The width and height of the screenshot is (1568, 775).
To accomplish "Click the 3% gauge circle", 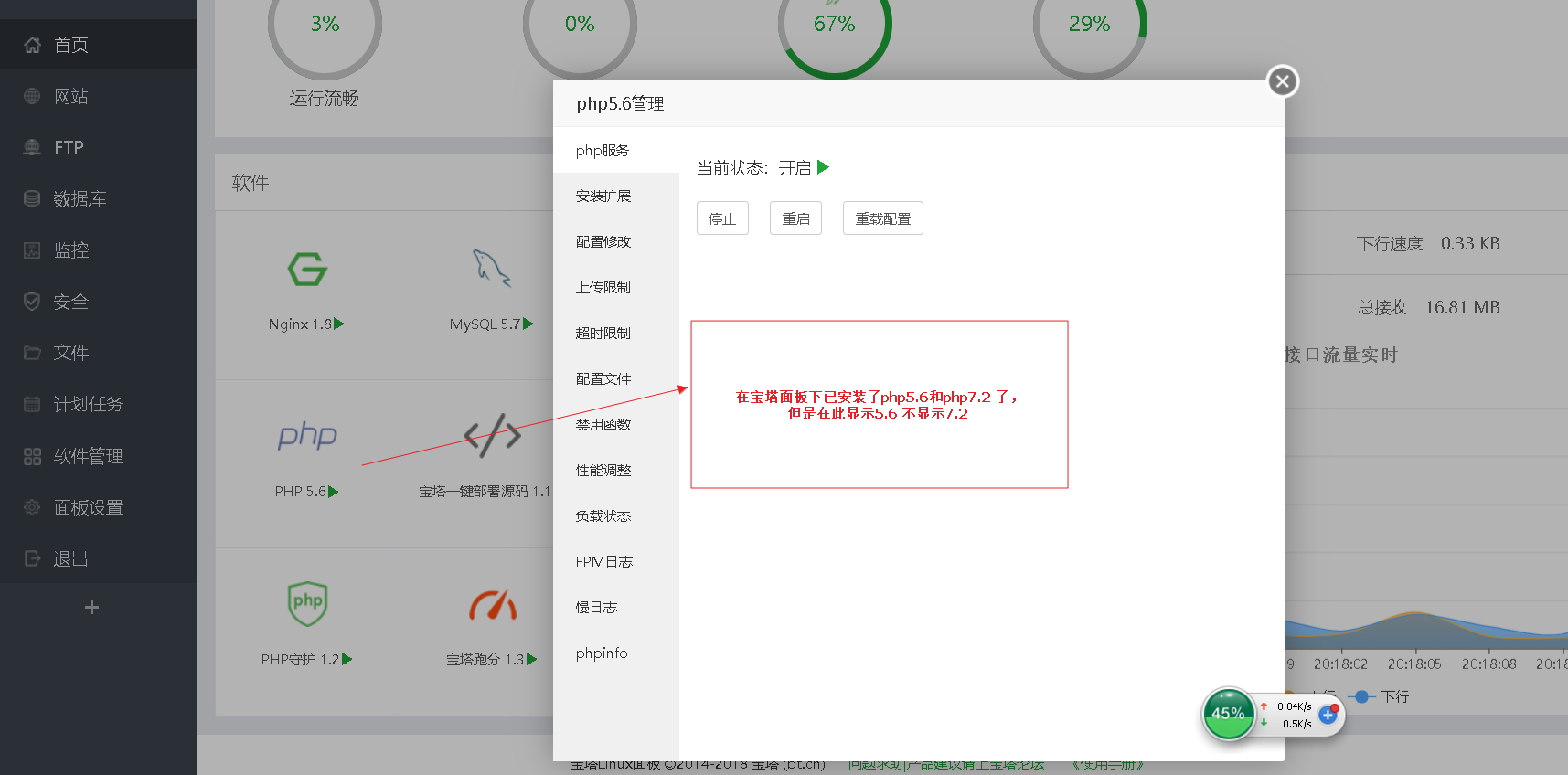I will click(325, 25).
